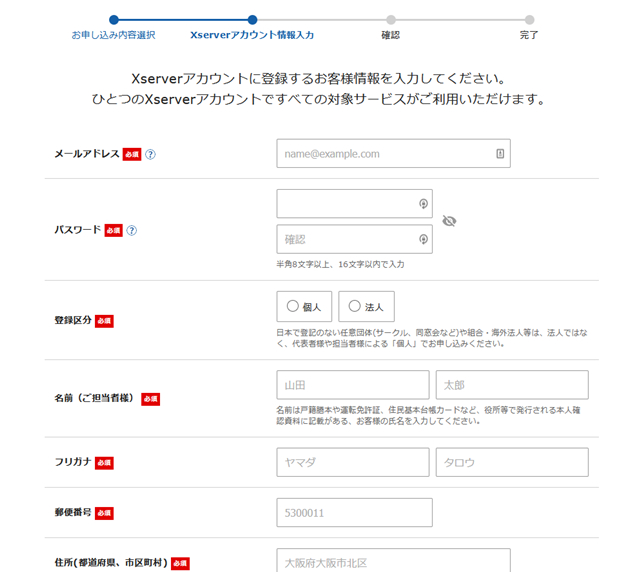Click the 完了 step label
The height and width of the screenshot is (572, 640).
pos(529,35)
